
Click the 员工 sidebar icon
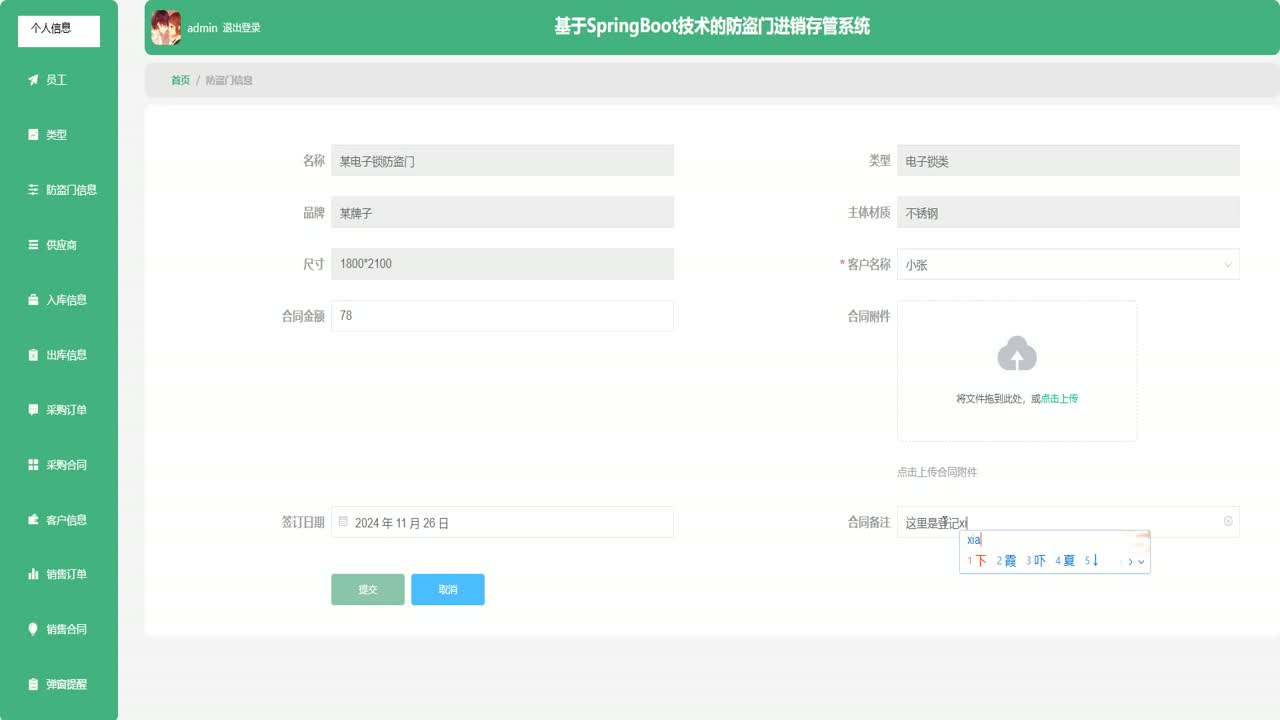33,80
